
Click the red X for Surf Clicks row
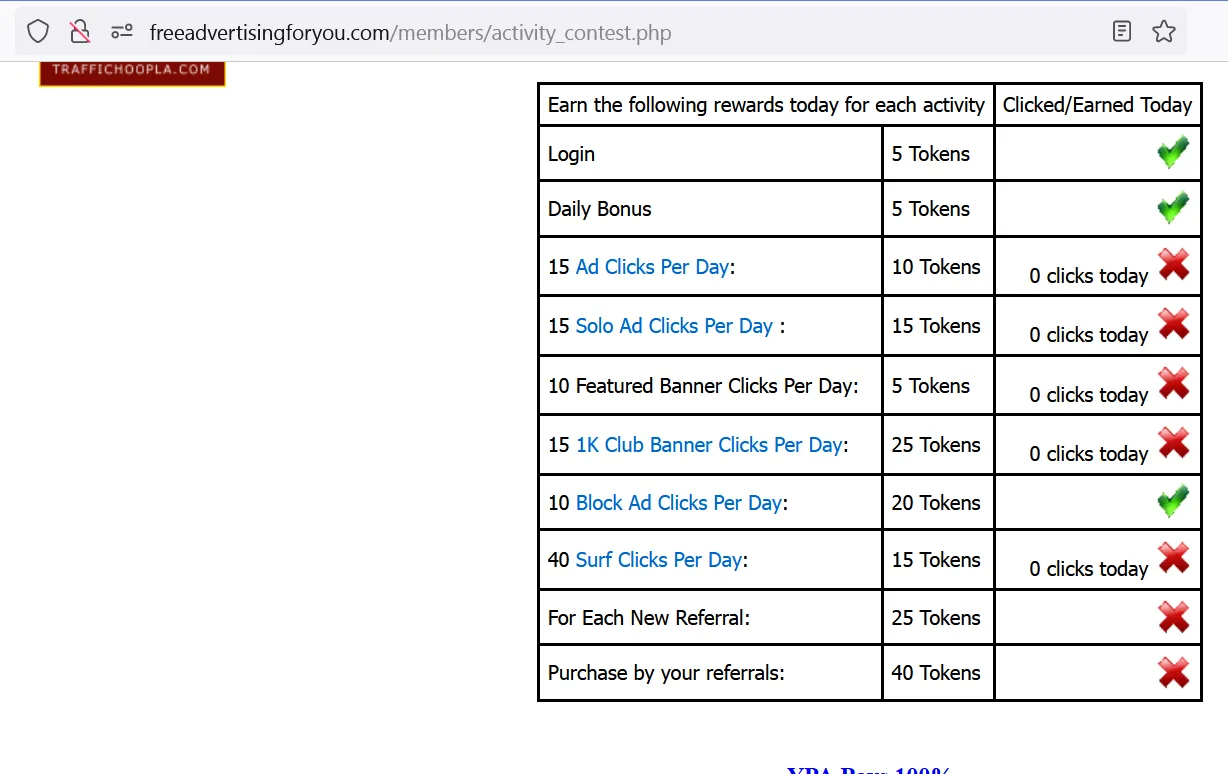point(1174,558)
